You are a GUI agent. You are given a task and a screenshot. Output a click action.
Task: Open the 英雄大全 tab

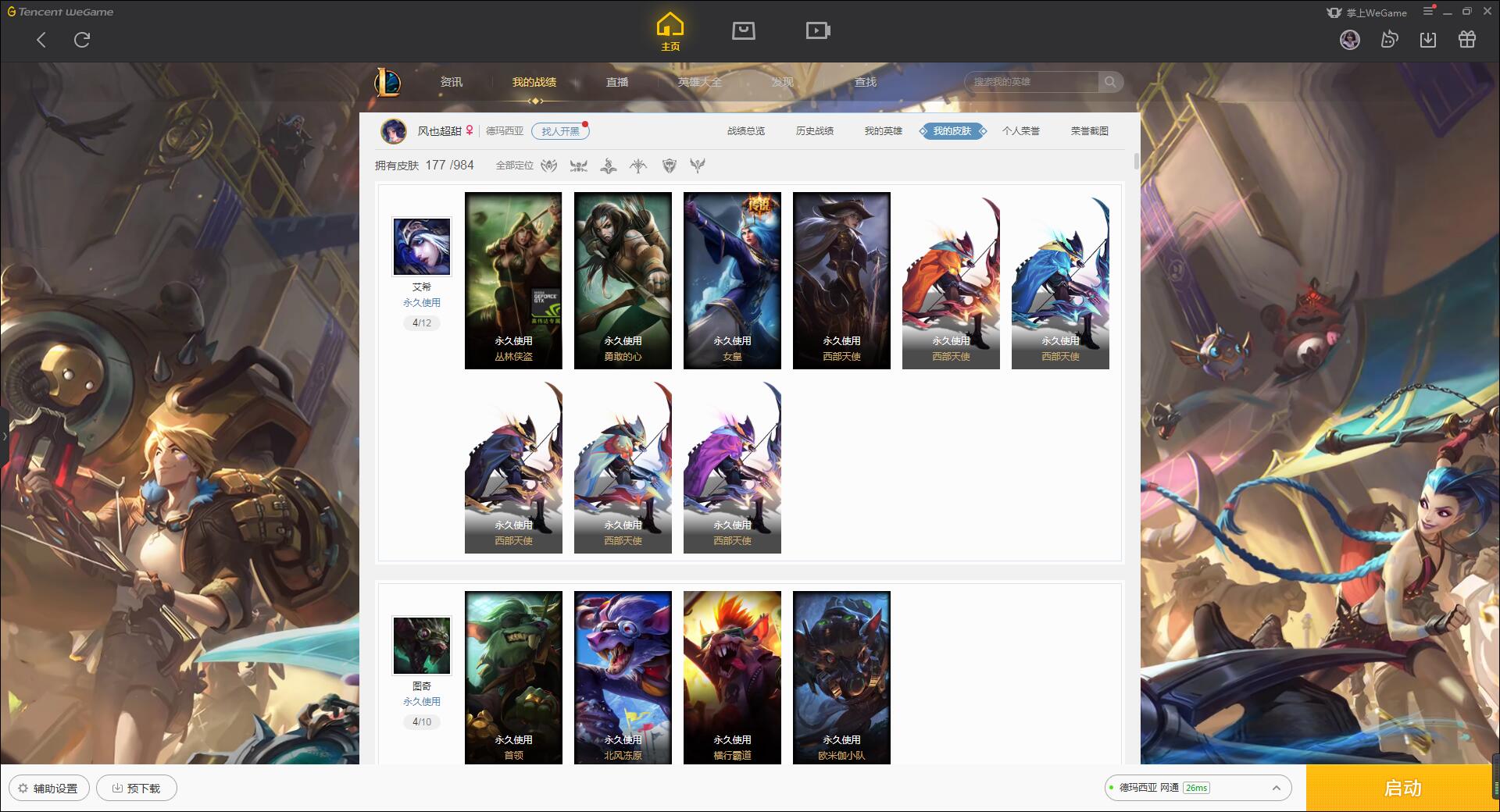(700, 82)
